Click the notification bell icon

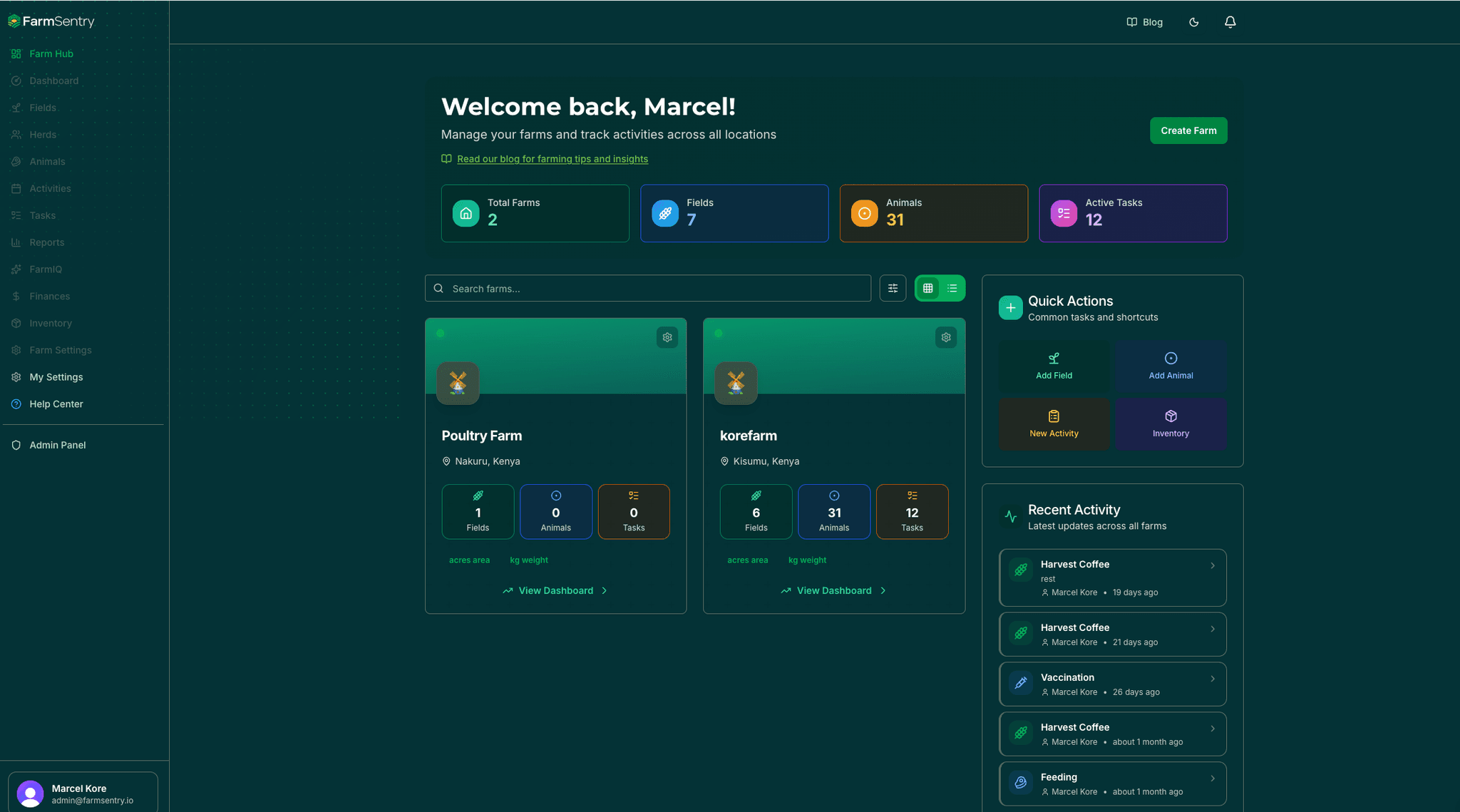pyautogui.click(x=1230, y=22)
